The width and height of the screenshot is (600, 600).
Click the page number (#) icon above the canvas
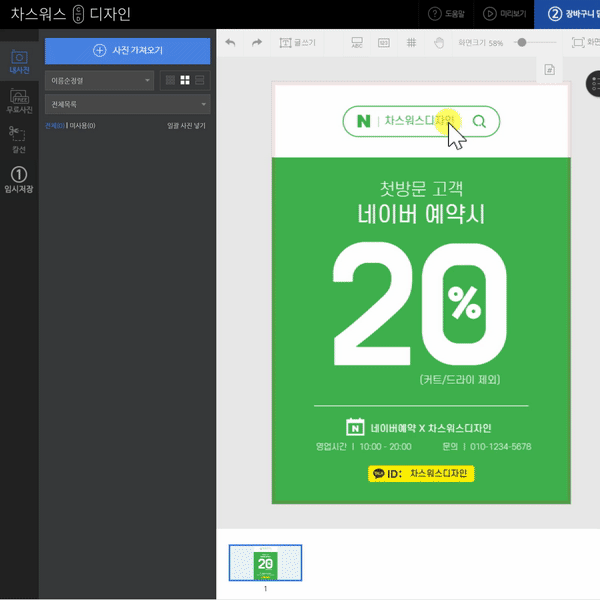(549, 70)
